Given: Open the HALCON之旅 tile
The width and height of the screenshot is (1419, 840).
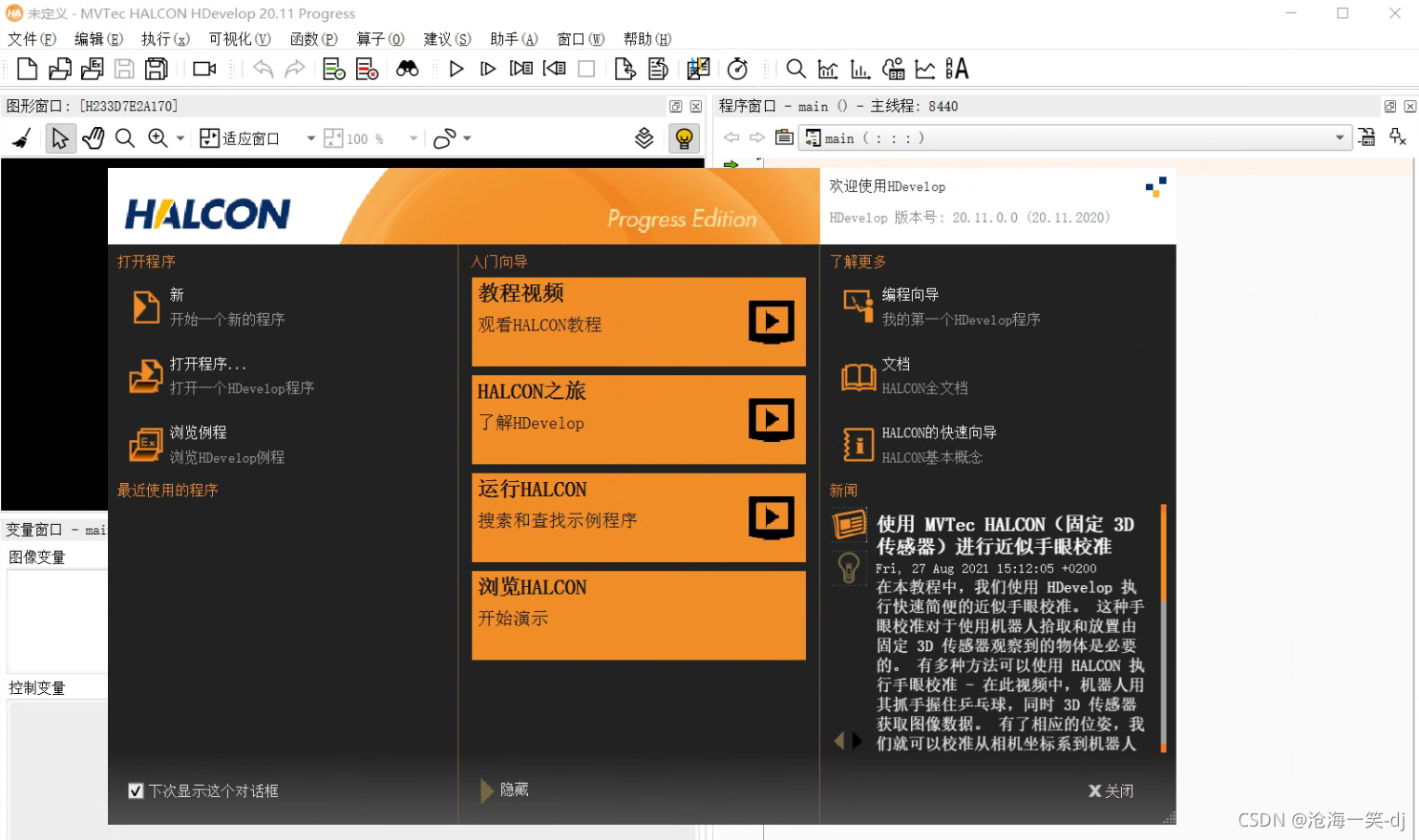Looking at the screenshot, I should pos(639,419).
